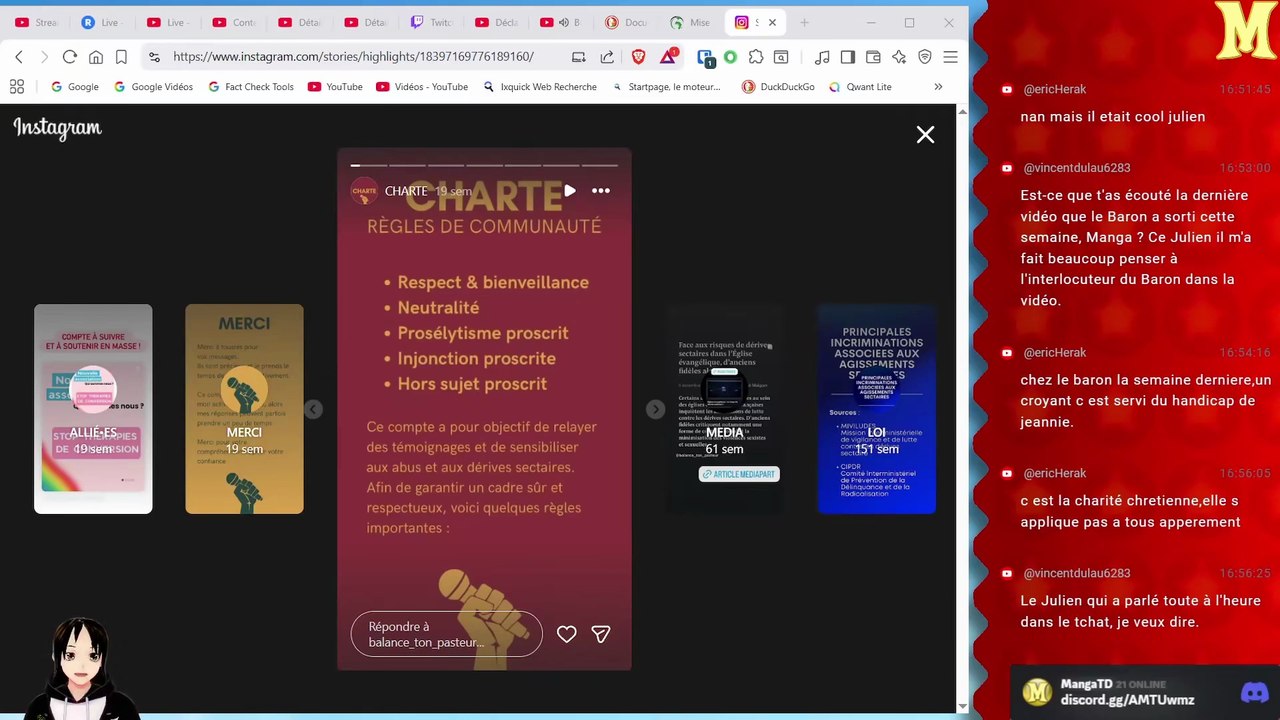Open the DuckDuckGo bookmark
Image resolution: width=1280 pixels, height=720 pixels.
click(x=778, y=87)
